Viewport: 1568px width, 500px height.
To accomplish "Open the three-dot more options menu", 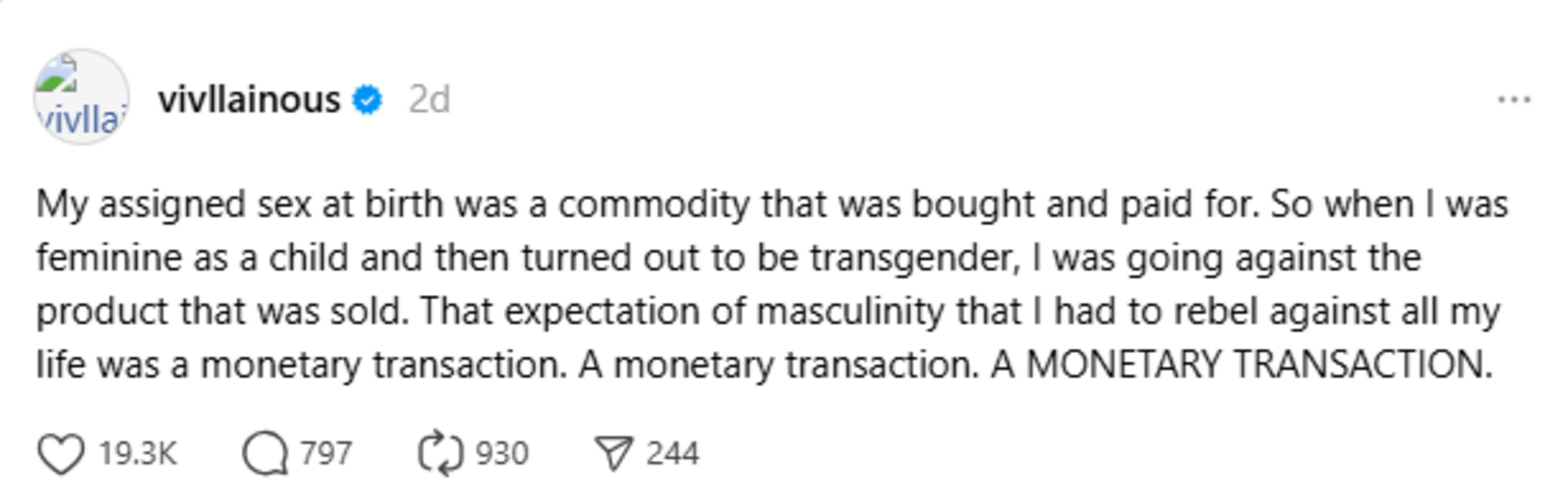I will pyautogui.click(x=1514, y=100).
